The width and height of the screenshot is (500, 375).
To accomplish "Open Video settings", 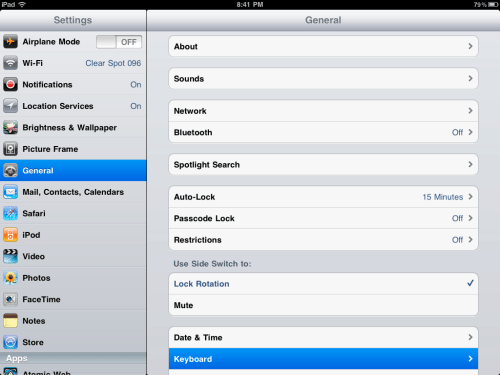I will [73, 256].
